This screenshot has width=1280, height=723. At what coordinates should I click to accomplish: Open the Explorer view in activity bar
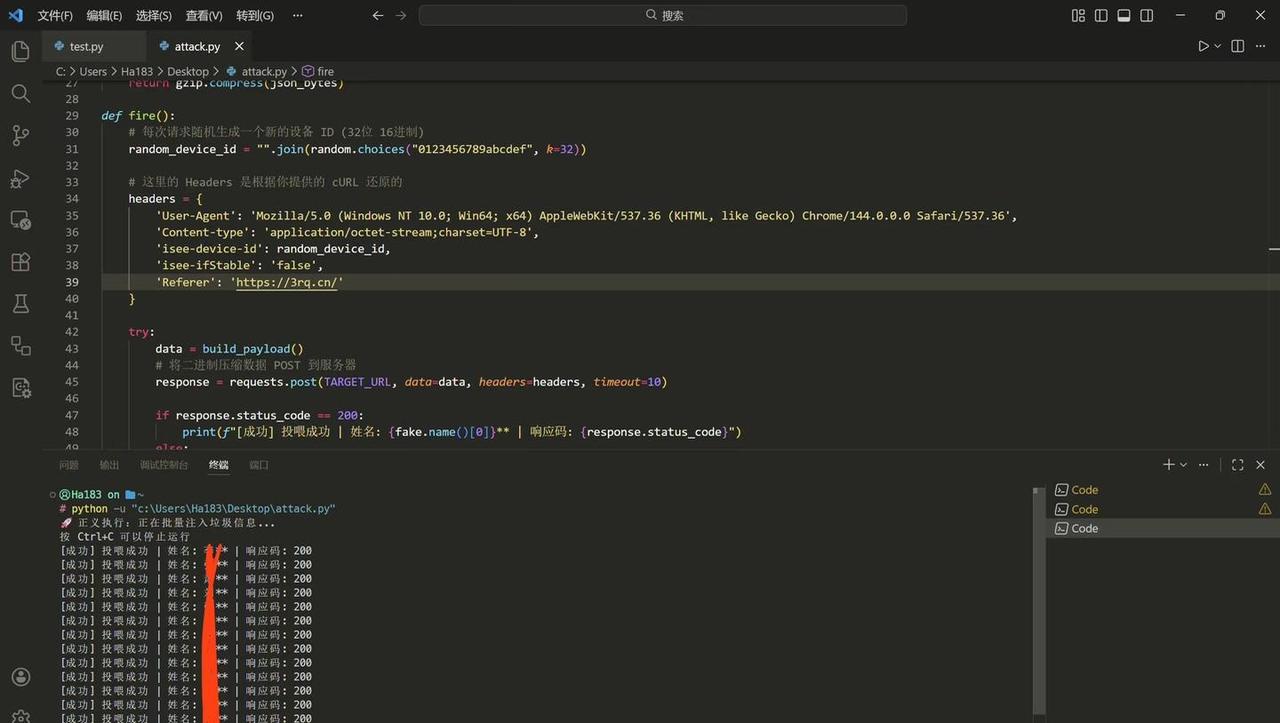pos(20,51)
